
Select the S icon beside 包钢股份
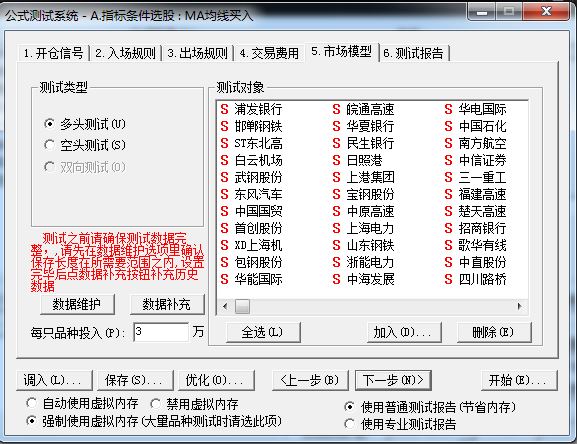[x=224, y=262]
